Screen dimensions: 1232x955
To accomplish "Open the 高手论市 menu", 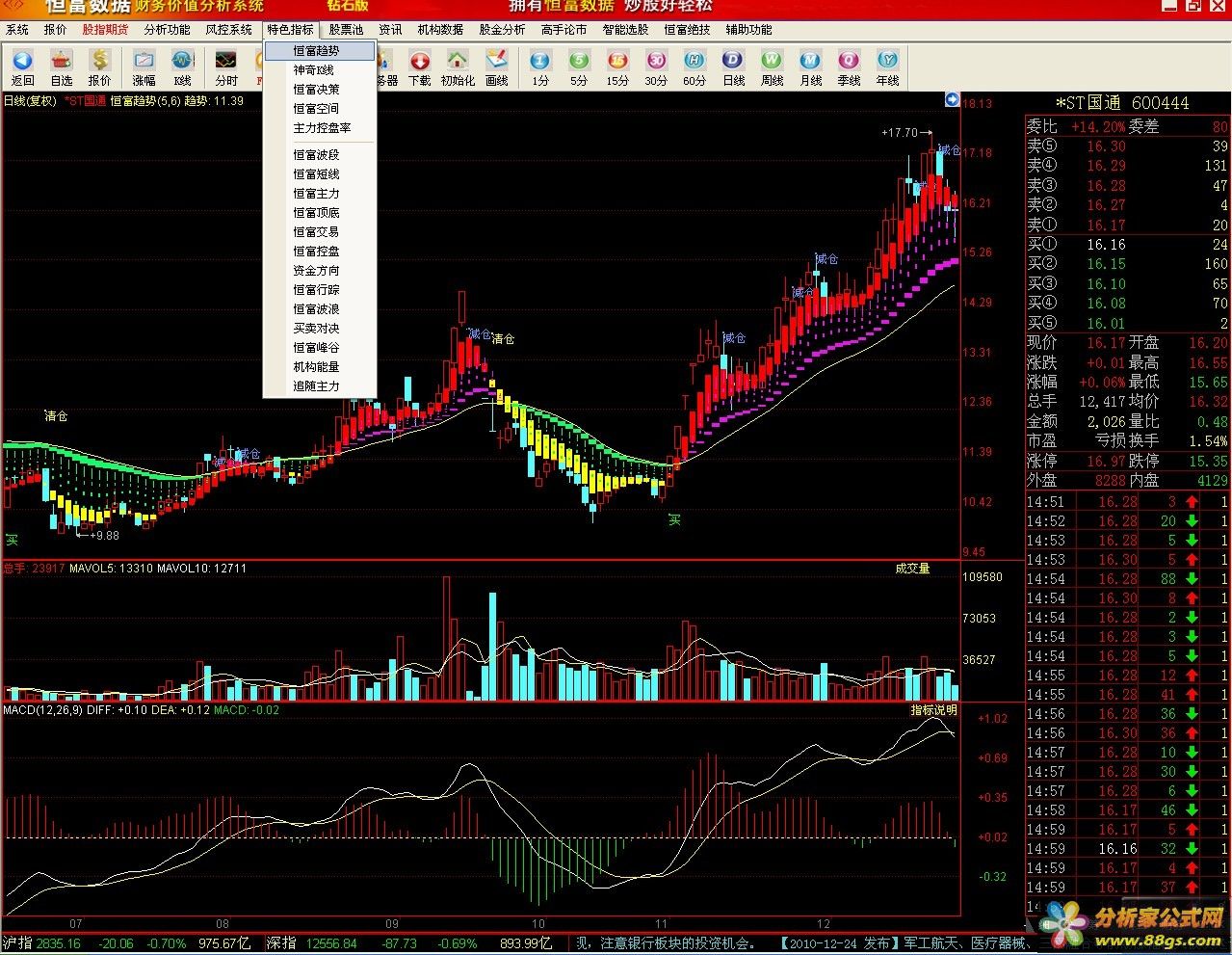I will [564, 30].
